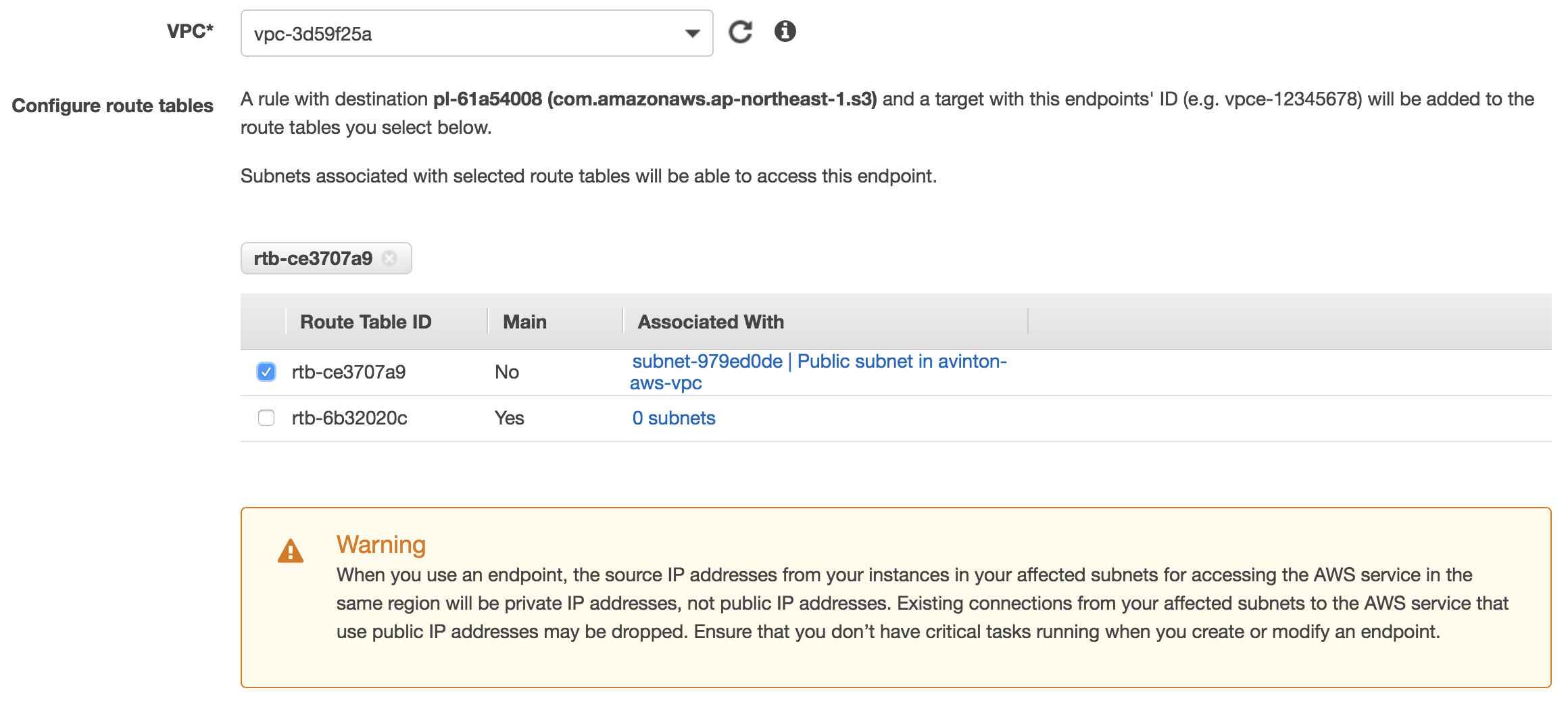Sort by Main column header
This screenshot has height=703, width=1568.
(524, 322)
